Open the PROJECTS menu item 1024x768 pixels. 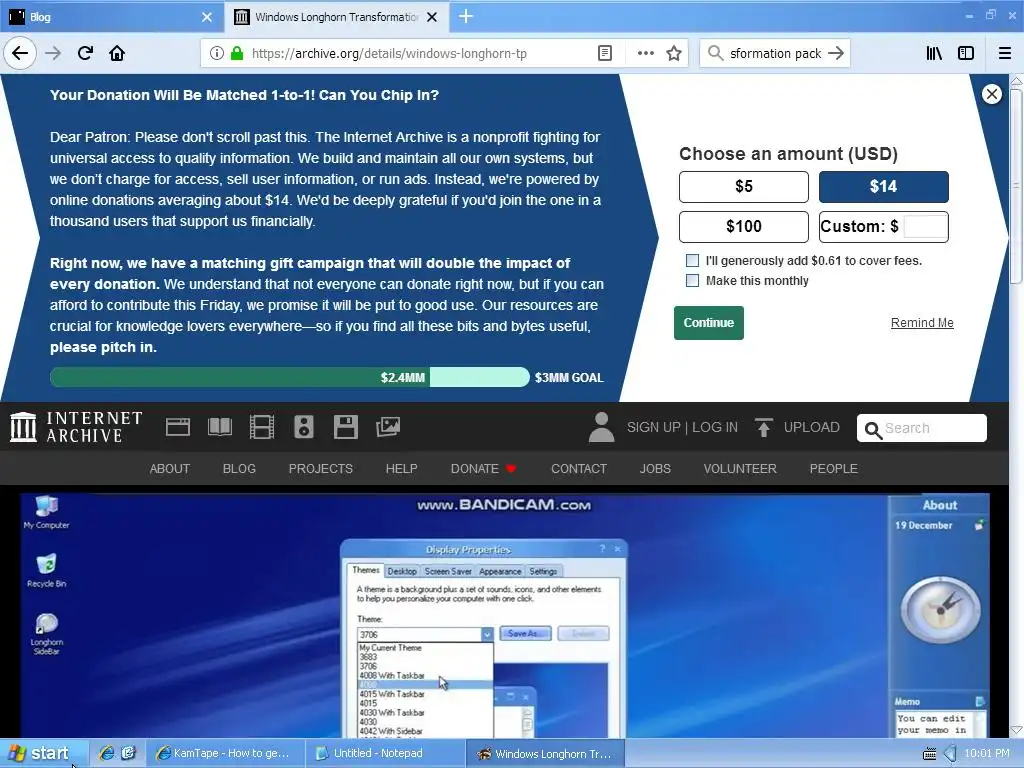coord(321,469)
